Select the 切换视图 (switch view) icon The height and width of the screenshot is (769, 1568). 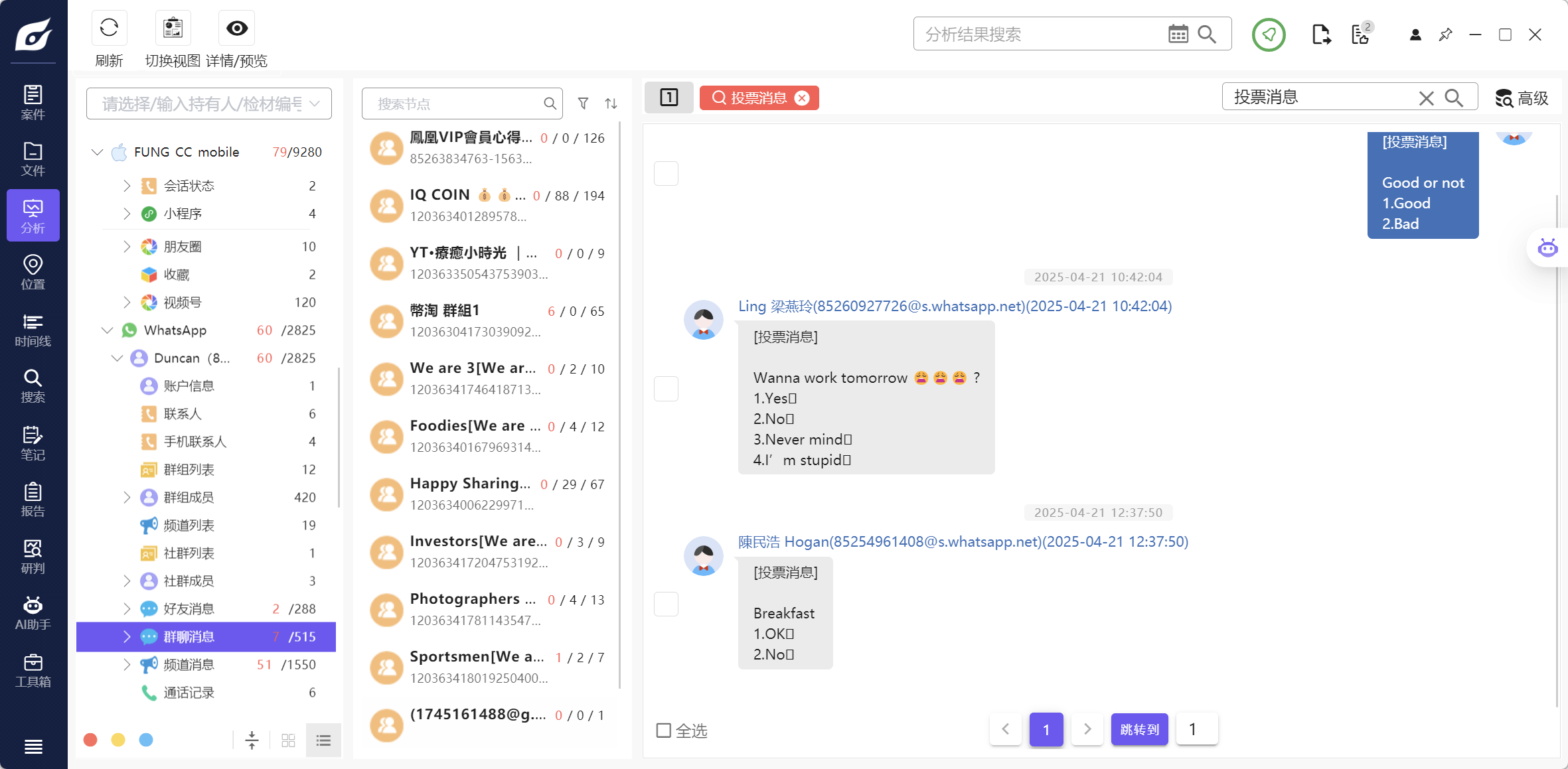tap(172, 28)
